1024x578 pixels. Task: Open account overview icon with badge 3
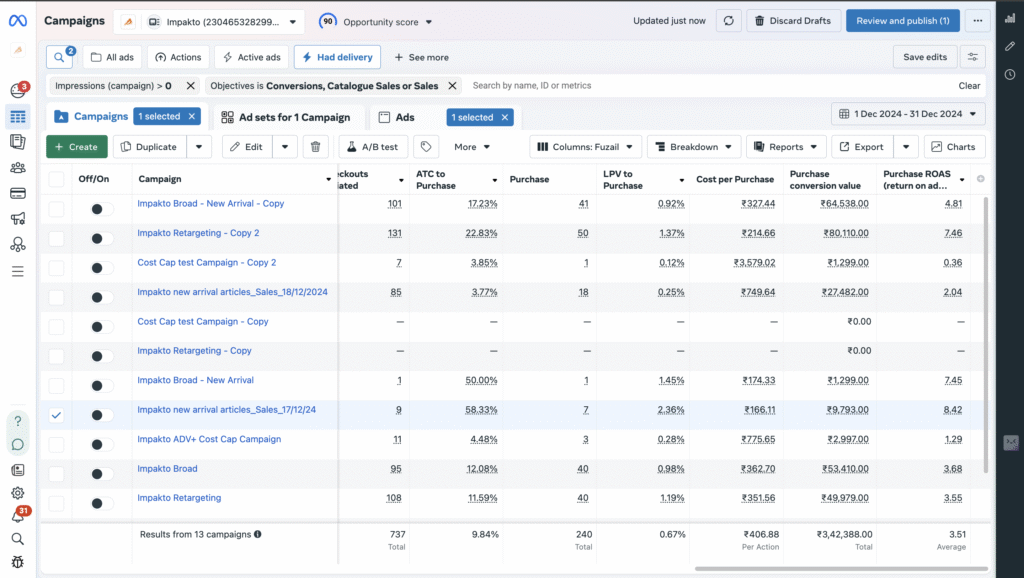click(18, 89)
